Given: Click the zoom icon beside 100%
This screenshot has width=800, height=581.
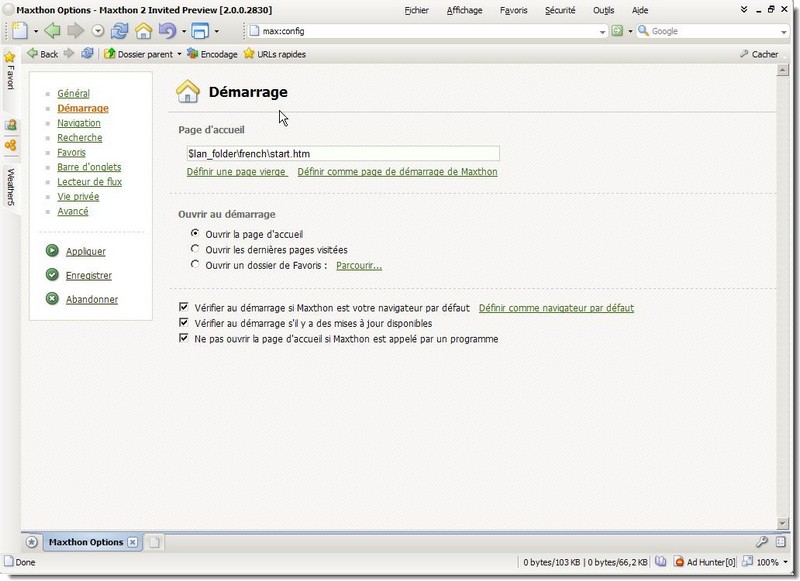Looking at the screenshot, I should click(747, 562).
